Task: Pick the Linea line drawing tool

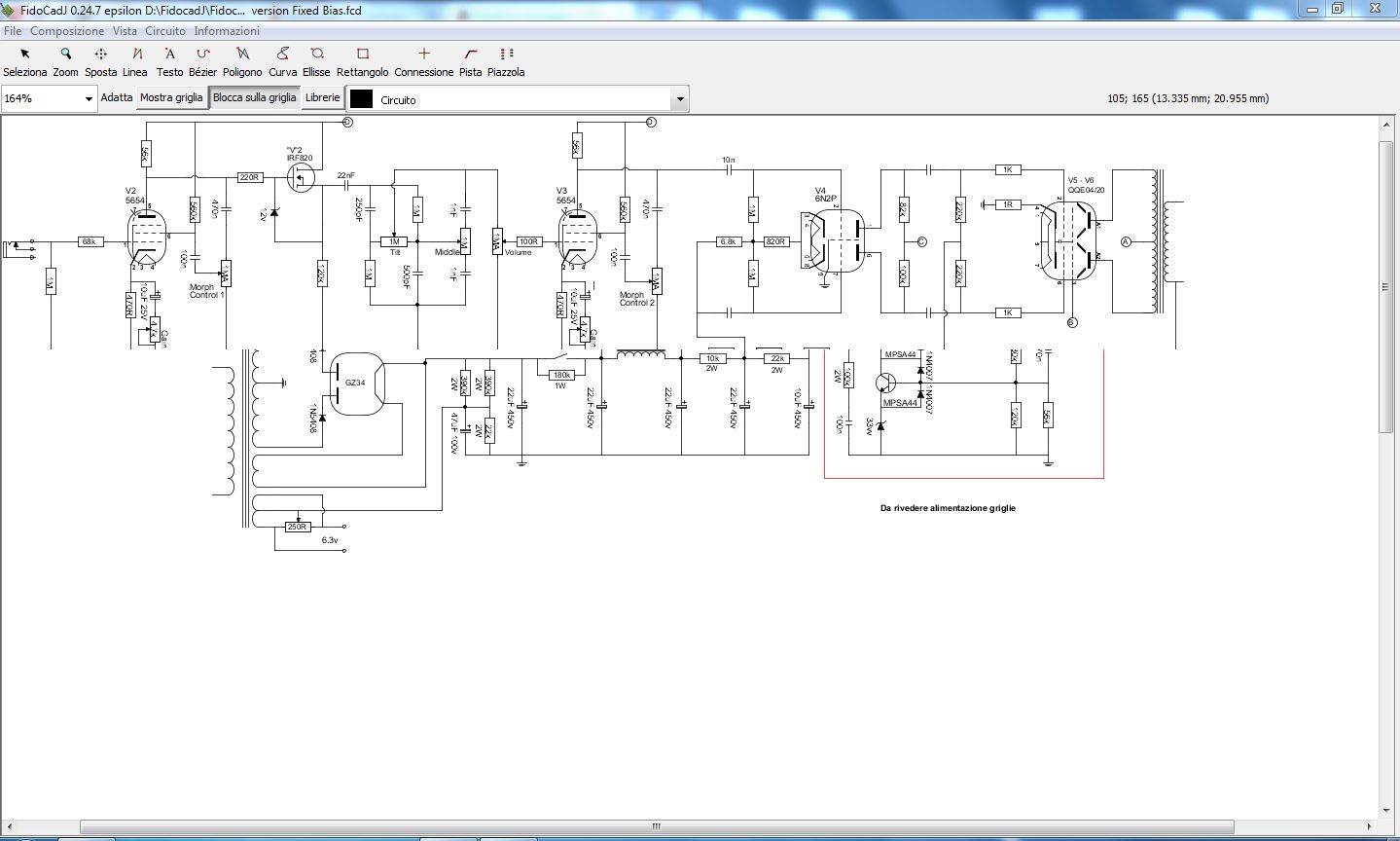Action: coord(135,61)
